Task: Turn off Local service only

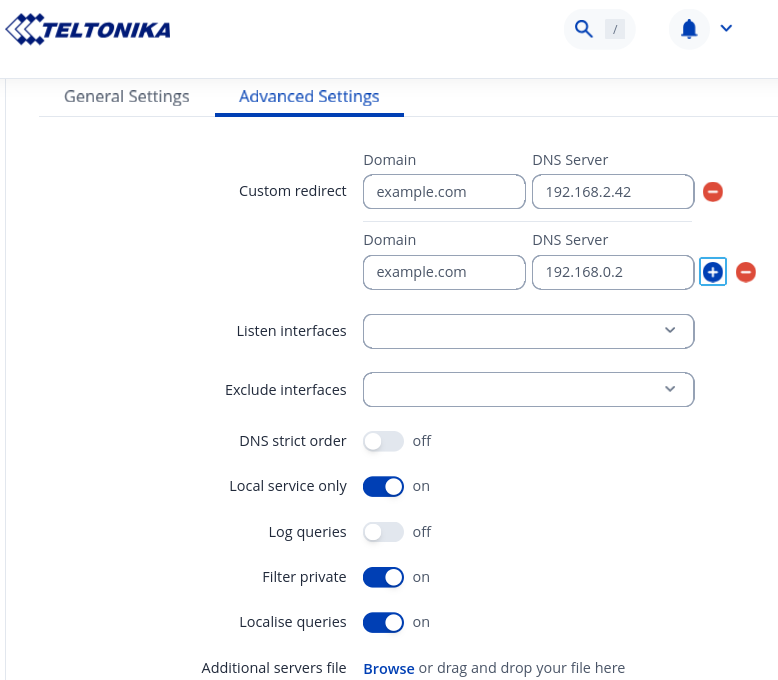Action: 383,486
